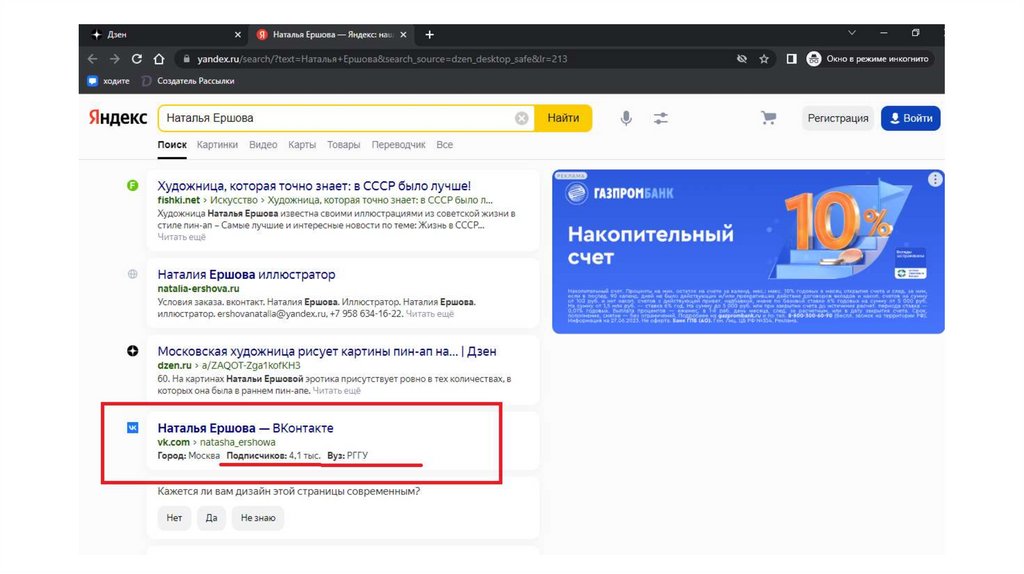This screenshot has width=1024, height=574.
Task: Click the Город: Москва text
Action: [189, 456]
